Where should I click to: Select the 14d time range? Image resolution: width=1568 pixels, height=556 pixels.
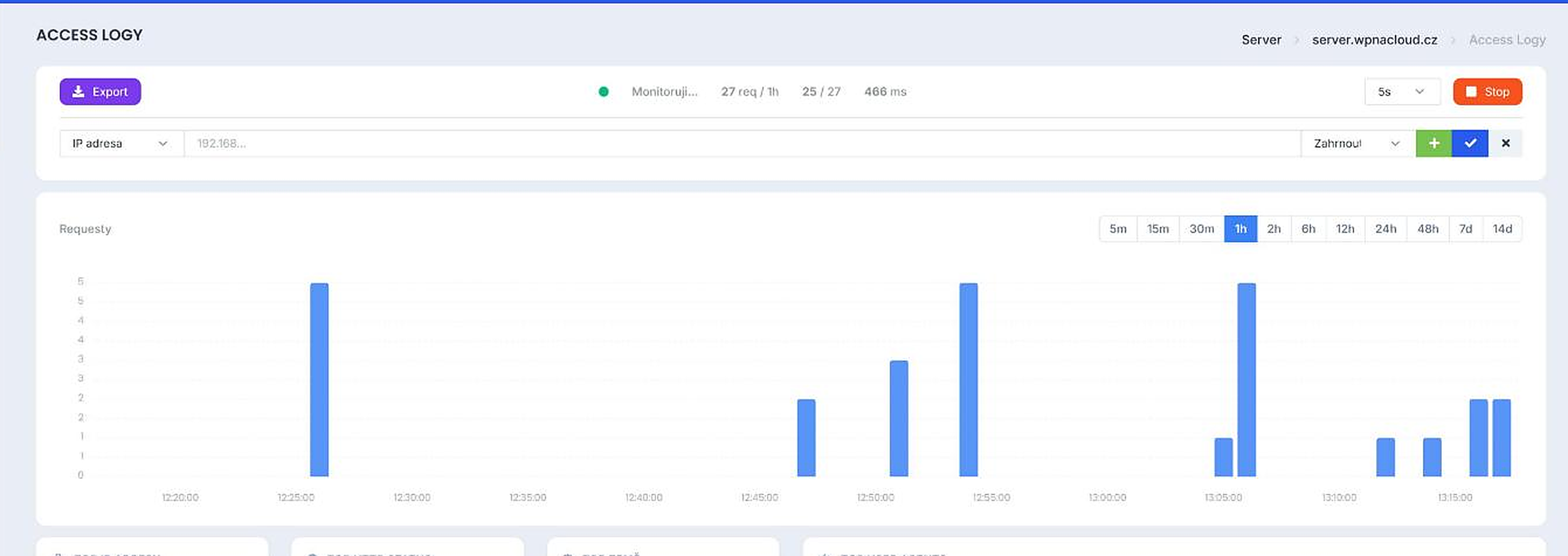coord(1502,229)
